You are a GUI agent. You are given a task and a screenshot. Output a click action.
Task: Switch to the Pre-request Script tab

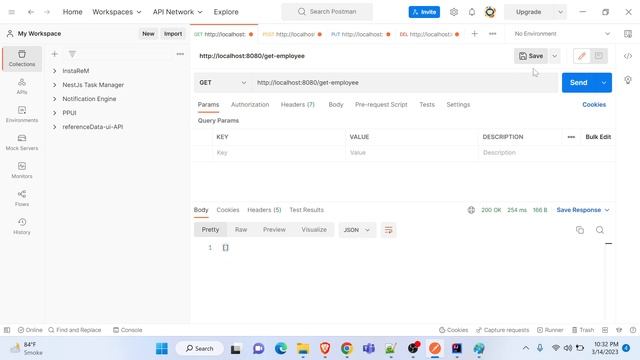point(381,104)
